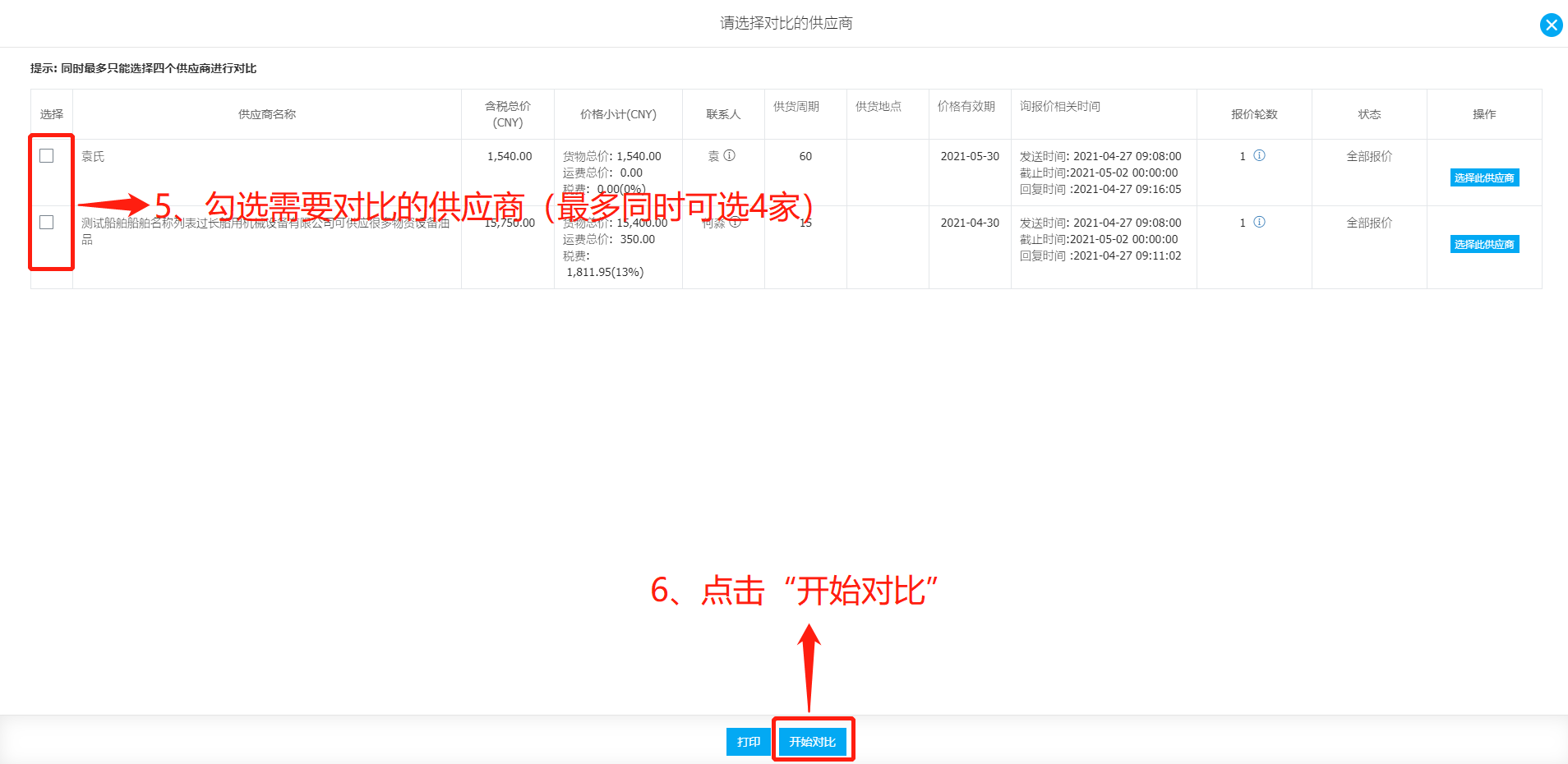Show quote round info for the 15,750.00 row
Screen dimensions: 1568x764
click(1259, 222)
